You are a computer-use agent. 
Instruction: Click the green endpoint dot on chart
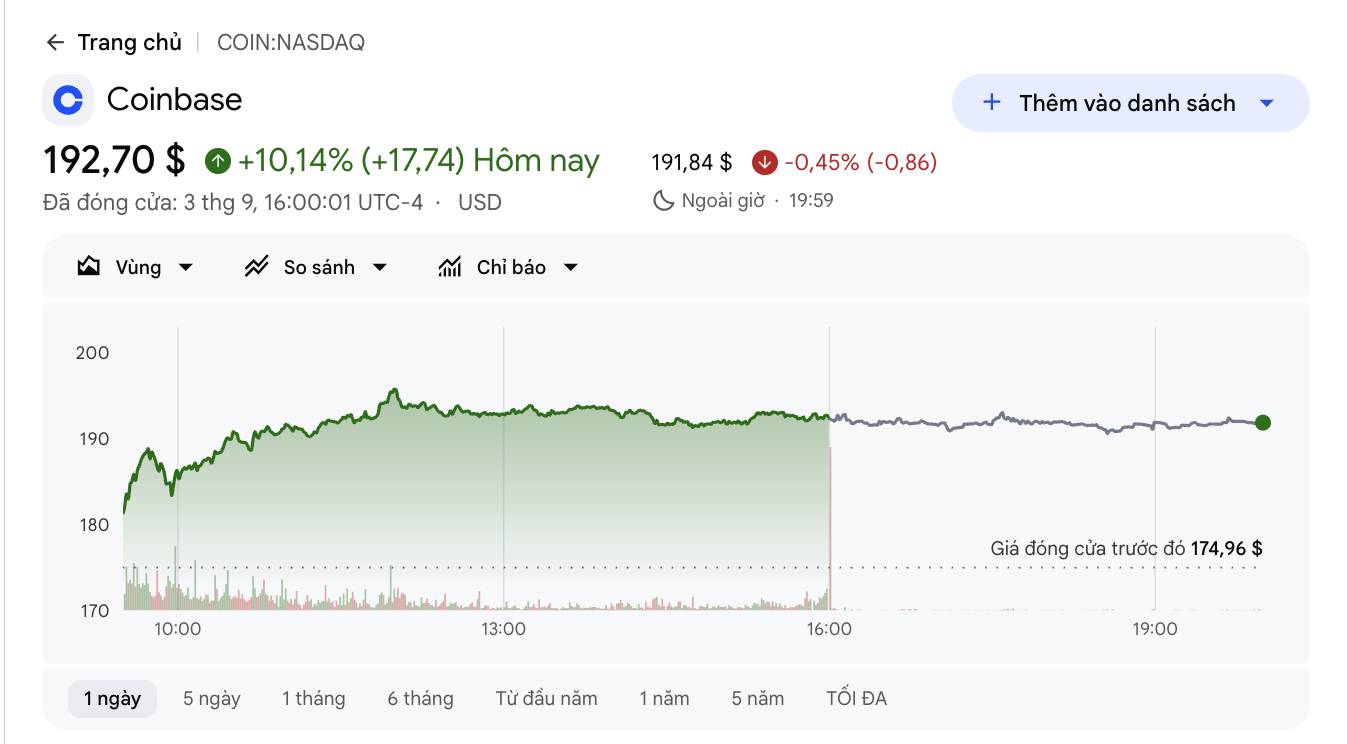(x=1262, y=423)
